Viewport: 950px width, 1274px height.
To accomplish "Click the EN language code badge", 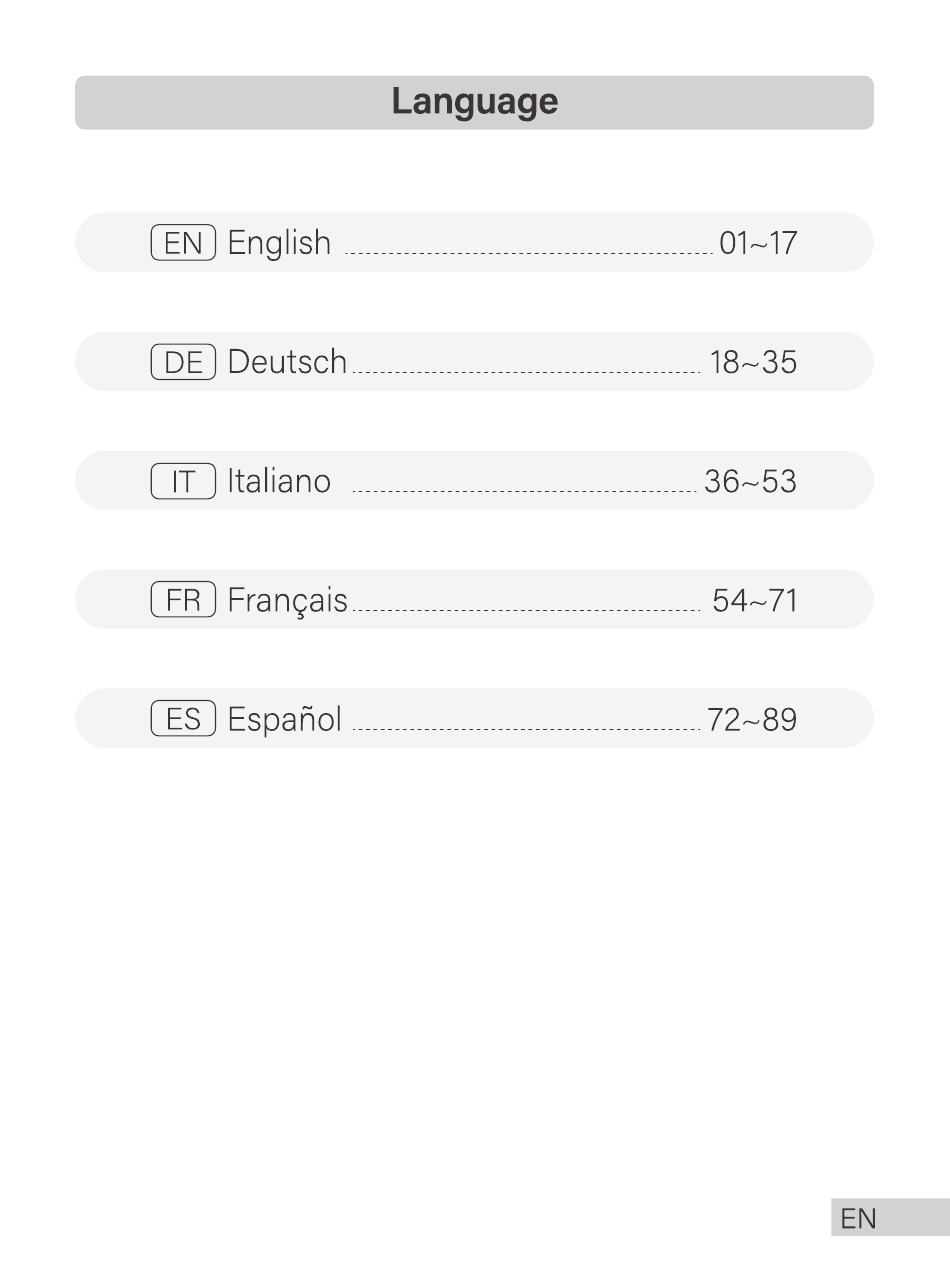I will pyautogui.click(x=184, y=243).
